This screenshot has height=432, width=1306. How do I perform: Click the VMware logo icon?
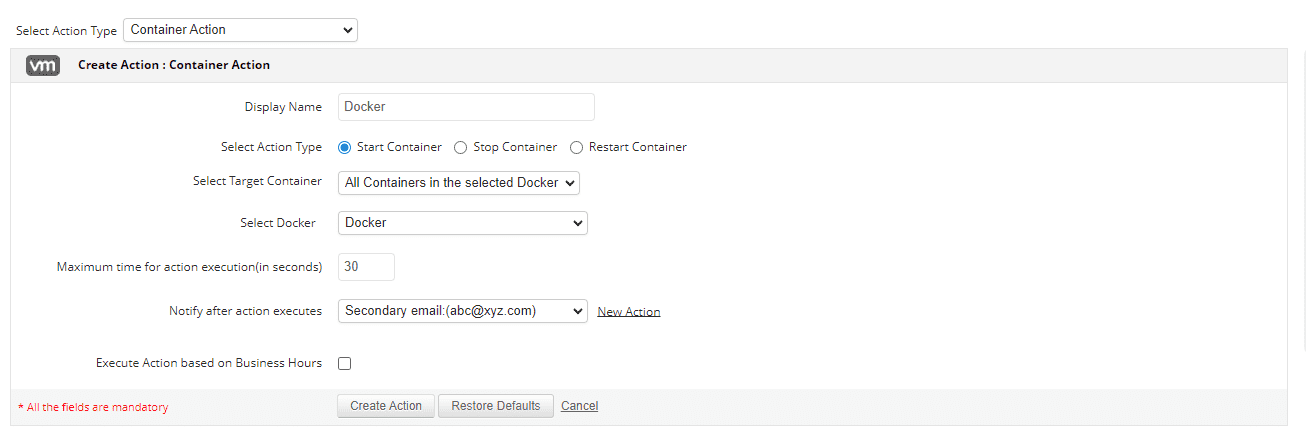tap(43, 65)
